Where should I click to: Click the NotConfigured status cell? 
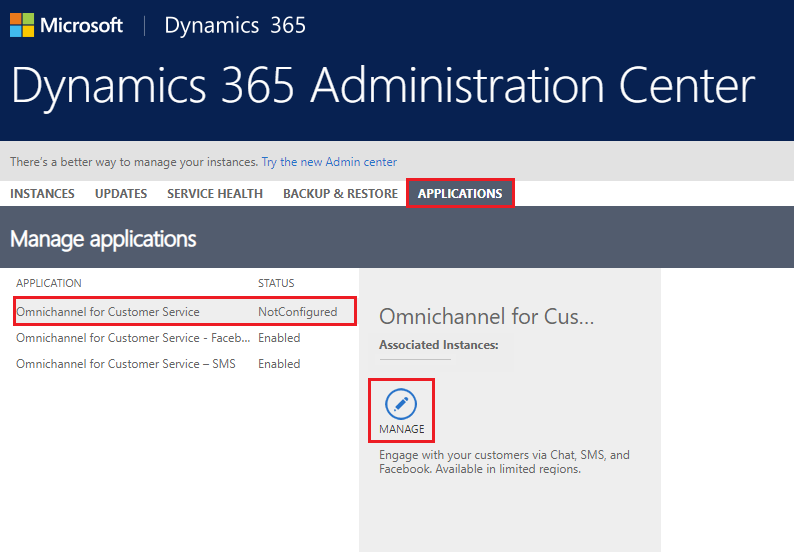click(298, 312)
